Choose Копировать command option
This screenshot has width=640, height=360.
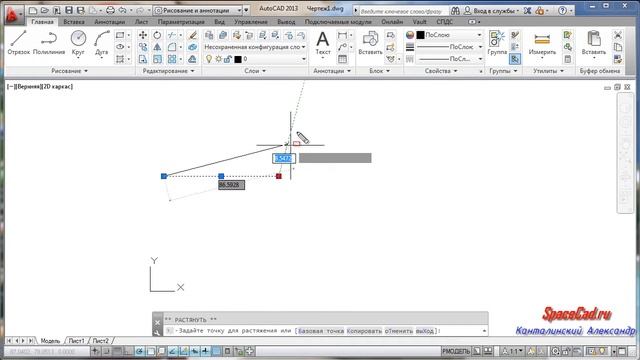coord(364,331)
